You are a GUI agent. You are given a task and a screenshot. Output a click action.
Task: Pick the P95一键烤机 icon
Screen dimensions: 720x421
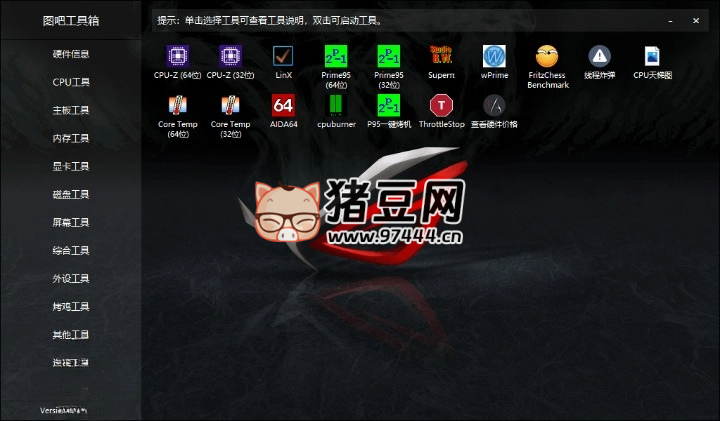388,105
